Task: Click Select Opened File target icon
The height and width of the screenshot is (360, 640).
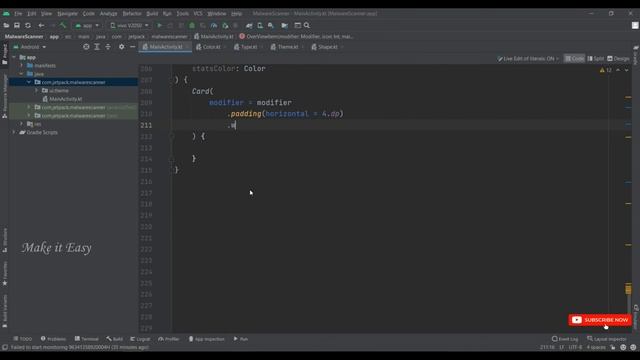Action: (86, 47)
